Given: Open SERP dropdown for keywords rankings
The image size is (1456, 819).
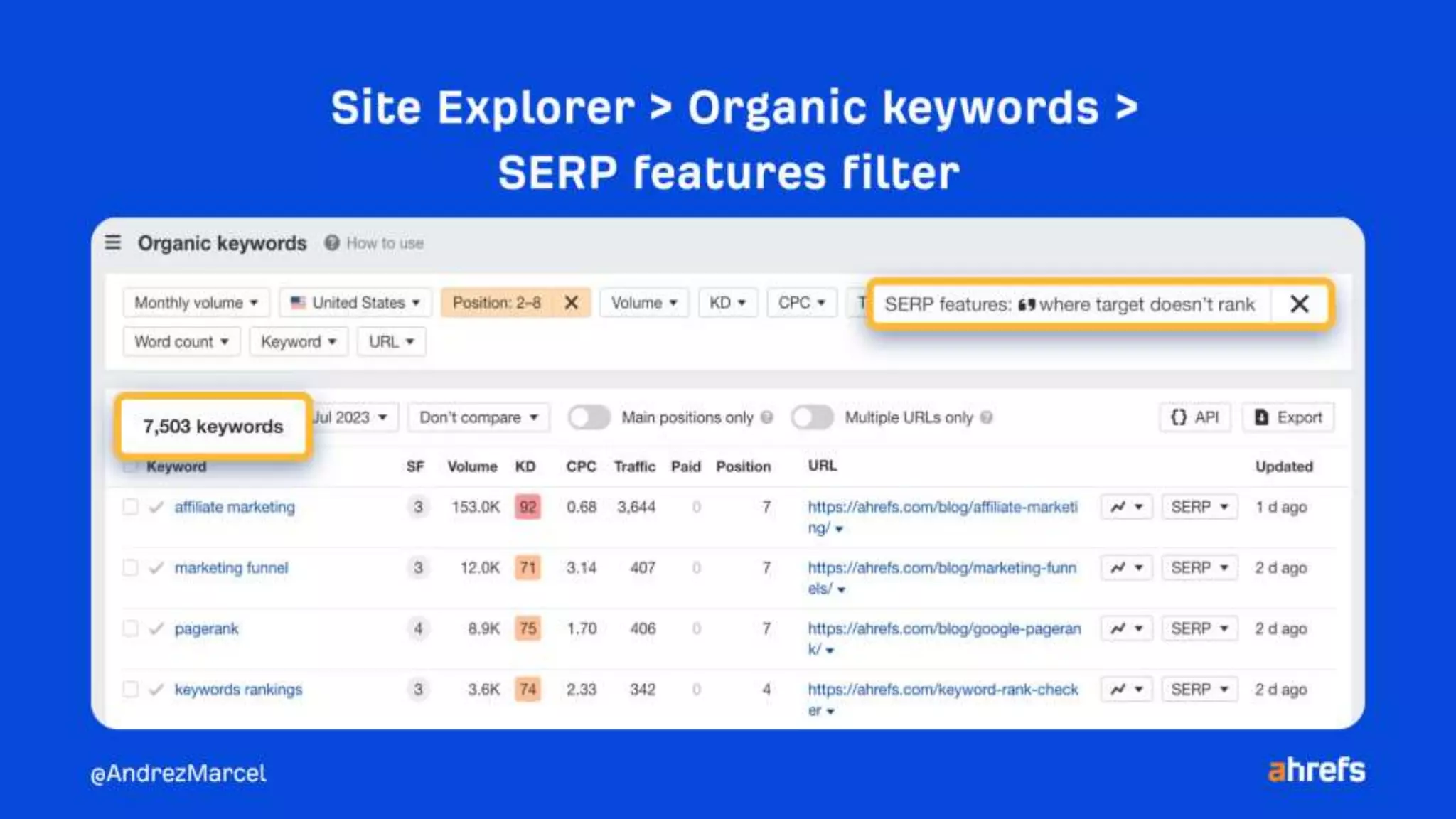Looking at the screenshot, I should [x=1199, y=689].
